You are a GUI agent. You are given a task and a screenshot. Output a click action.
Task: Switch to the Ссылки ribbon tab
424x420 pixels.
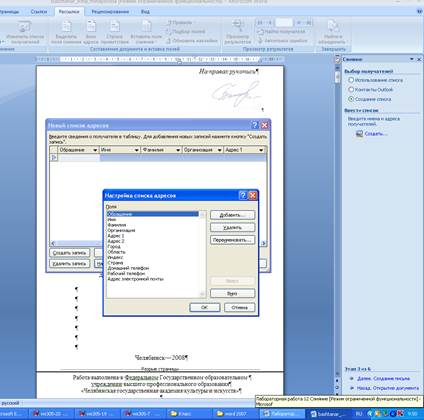click(x=39, y=12)
